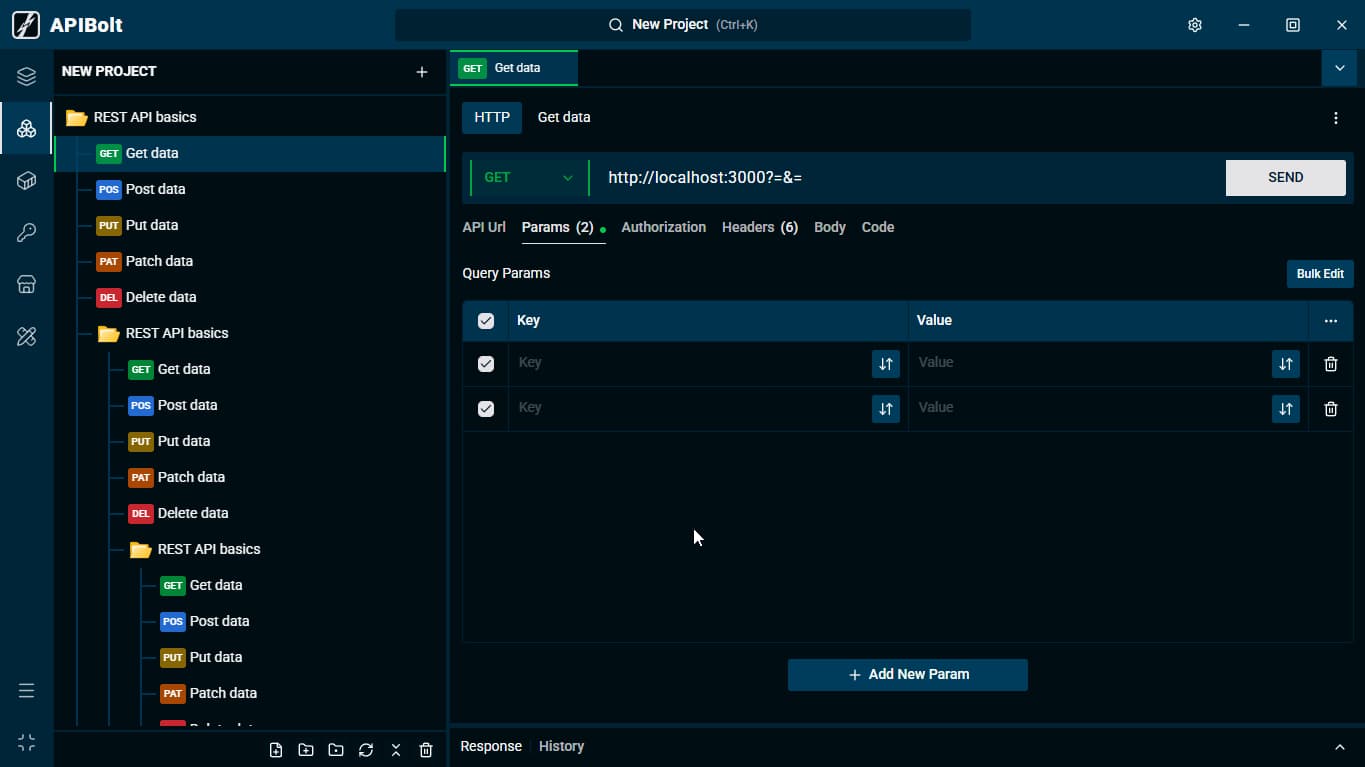Click the hamburger menu icon in sidebar

point(26,691)
